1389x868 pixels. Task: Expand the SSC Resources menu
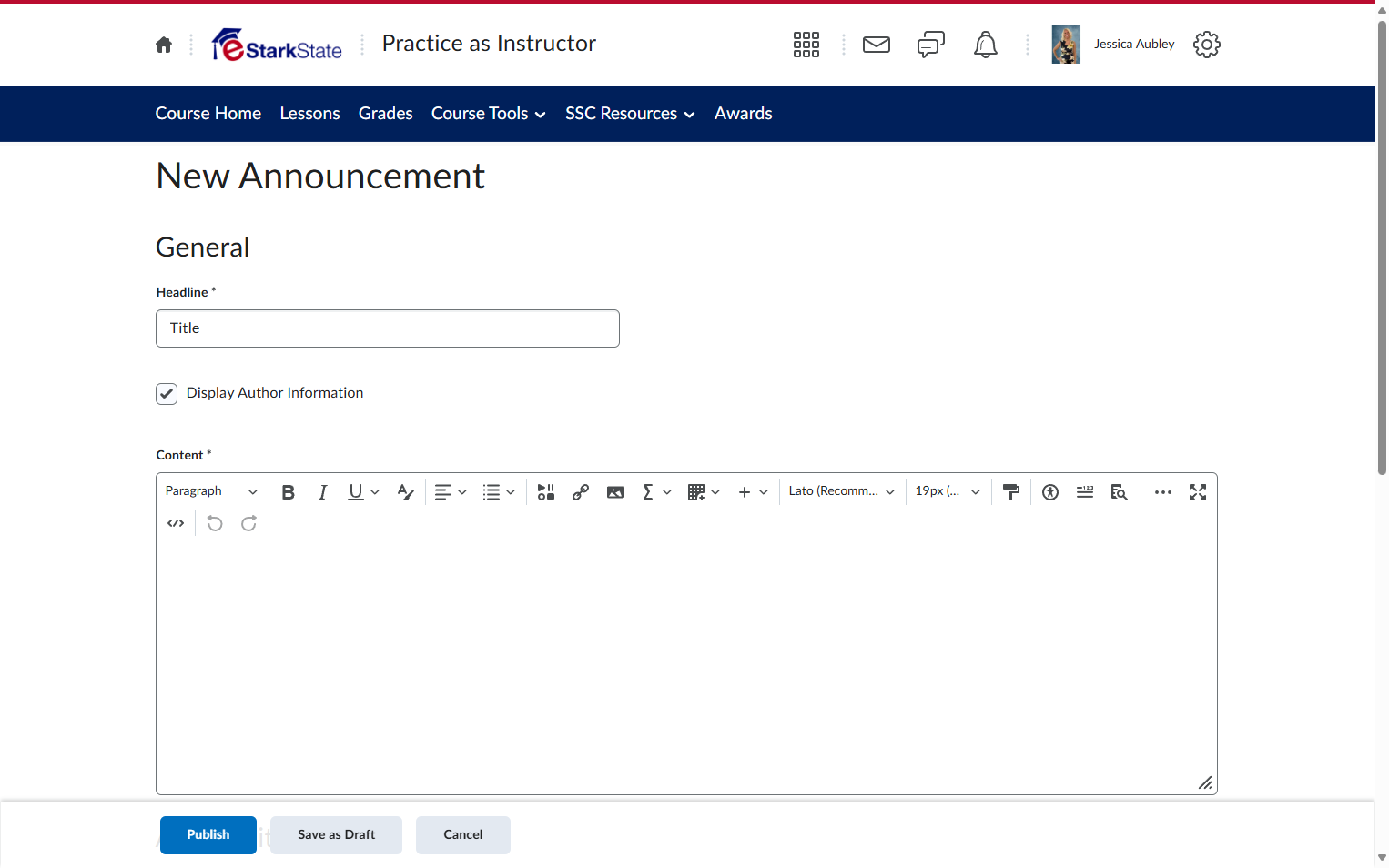[630, 114]
